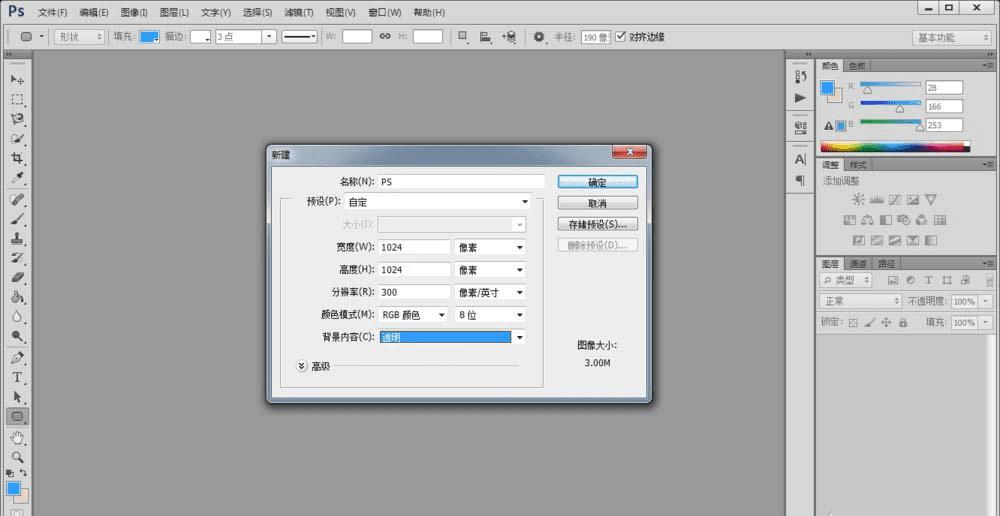Add a Brightness/Contrast adjustment

[858, 200]
